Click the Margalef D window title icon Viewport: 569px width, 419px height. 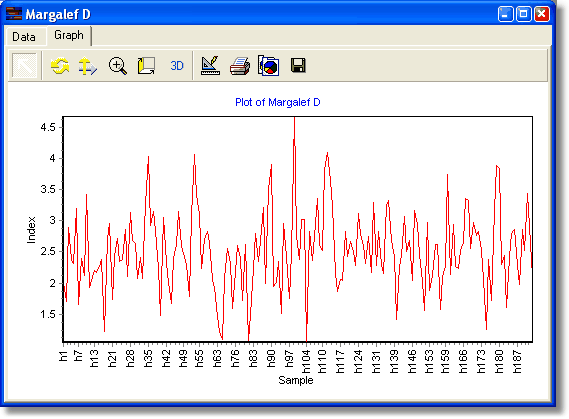(14, 14)
